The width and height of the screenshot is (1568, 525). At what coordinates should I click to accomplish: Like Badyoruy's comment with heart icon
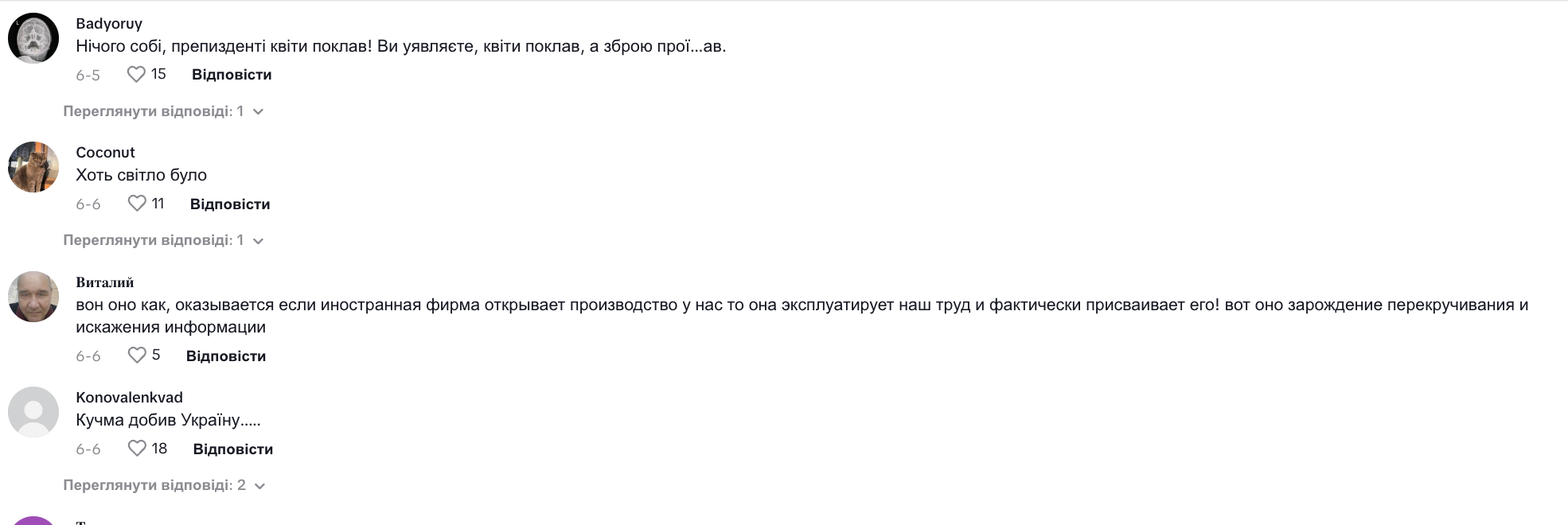(136, 74)
